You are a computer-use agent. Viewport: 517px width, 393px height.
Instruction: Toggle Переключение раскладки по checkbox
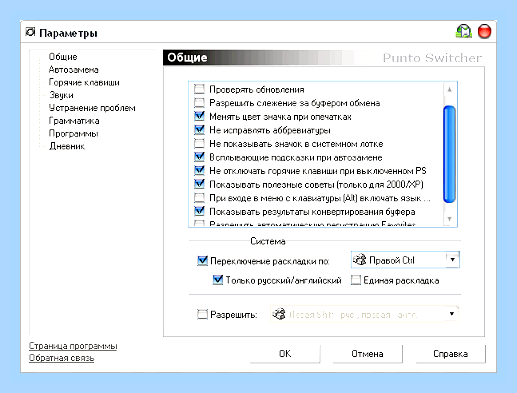click(x=202, y=260)
